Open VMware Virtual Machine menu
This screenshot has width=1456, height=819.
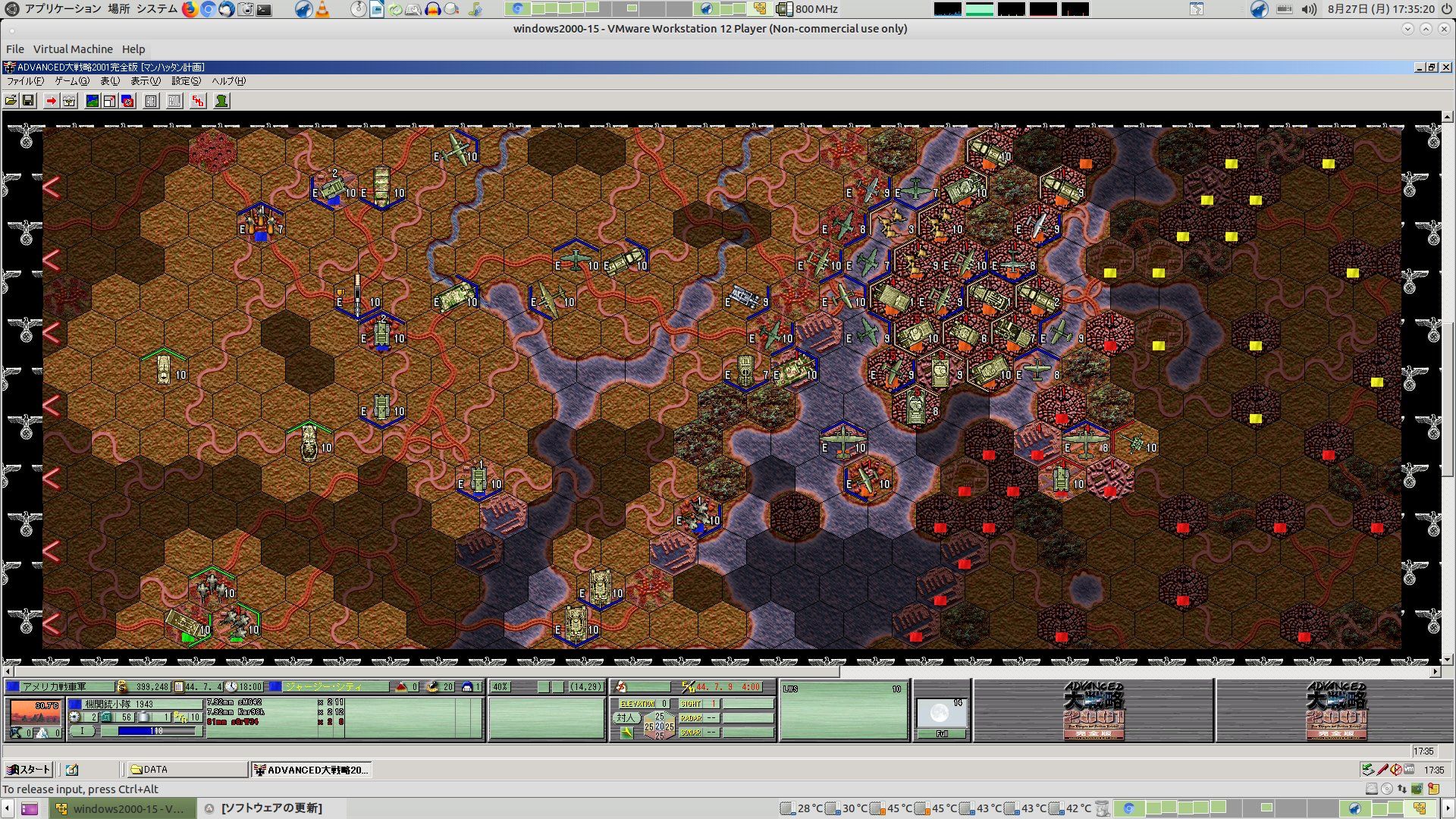pyautogui.click(x=73, y=49)
